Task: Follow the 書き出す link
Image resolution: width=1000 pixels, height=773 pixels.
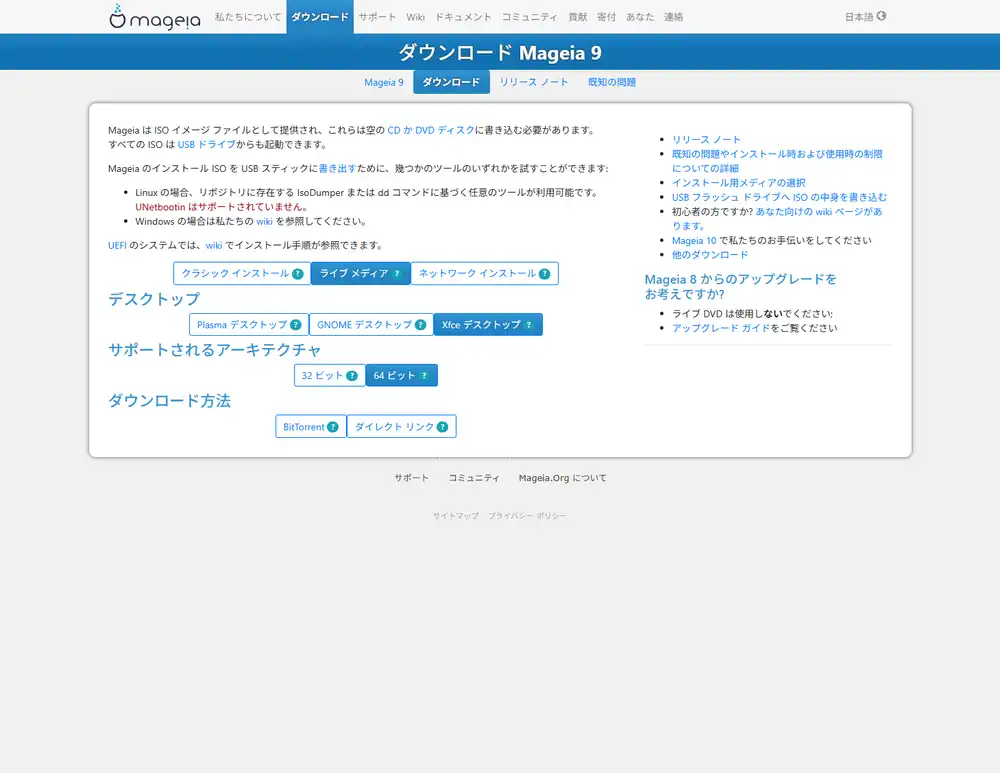Action: pyautogui.click(x=337, y=168)
